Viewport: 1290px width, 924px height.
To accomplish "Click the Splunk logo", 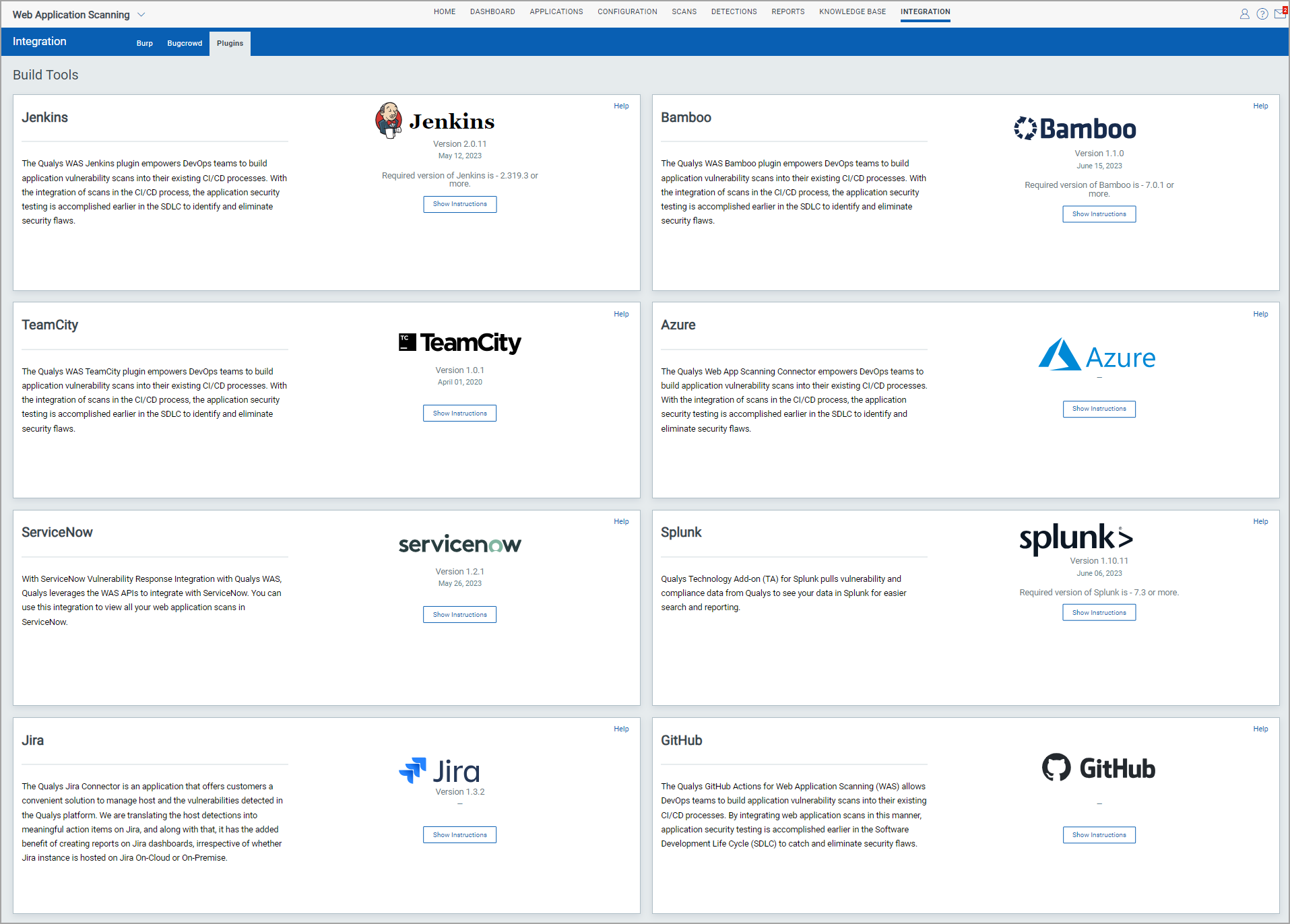I will click(1076, 539).
